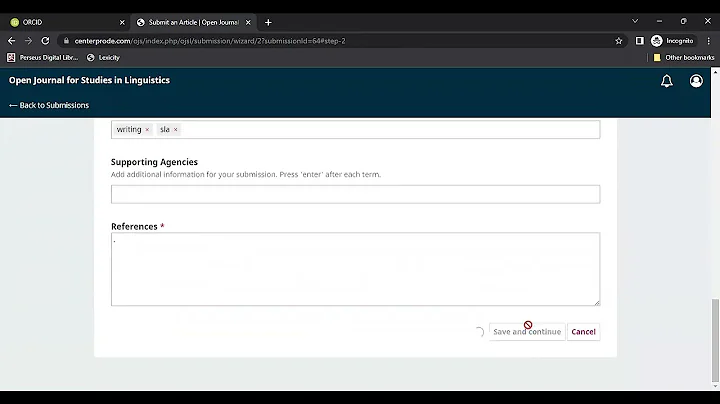Open Other bookmarks folder
The image size is (720, 404).
(684, 57)
